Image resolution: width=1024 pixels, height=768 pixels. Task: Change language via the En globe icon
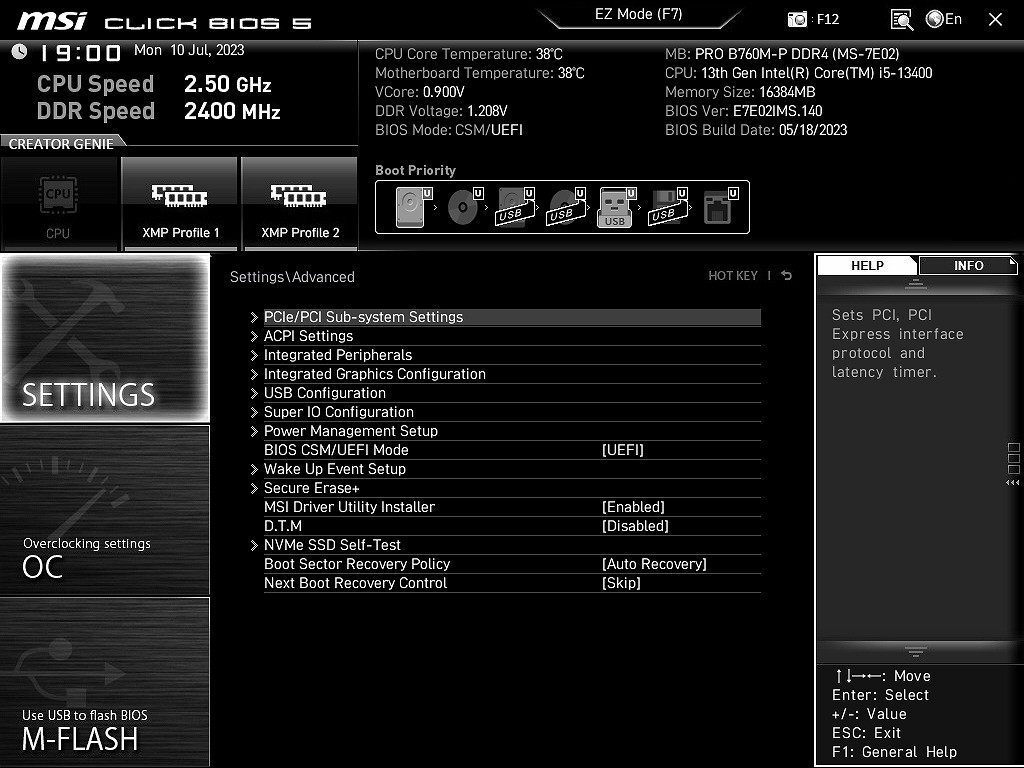pyautogui.click(x=944, y=20)
